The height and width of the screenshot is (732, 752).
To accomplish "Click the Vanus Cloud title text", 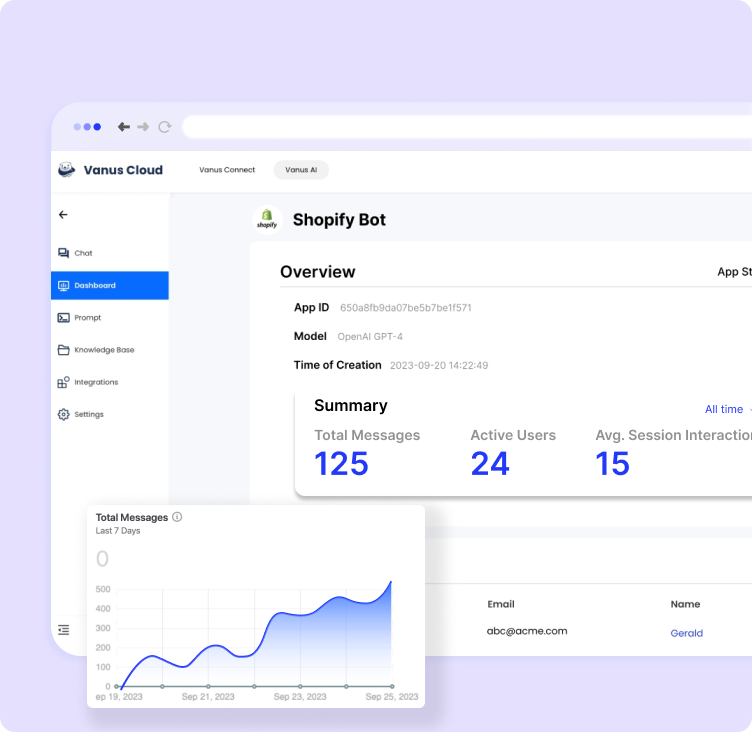I will (123, 170).
